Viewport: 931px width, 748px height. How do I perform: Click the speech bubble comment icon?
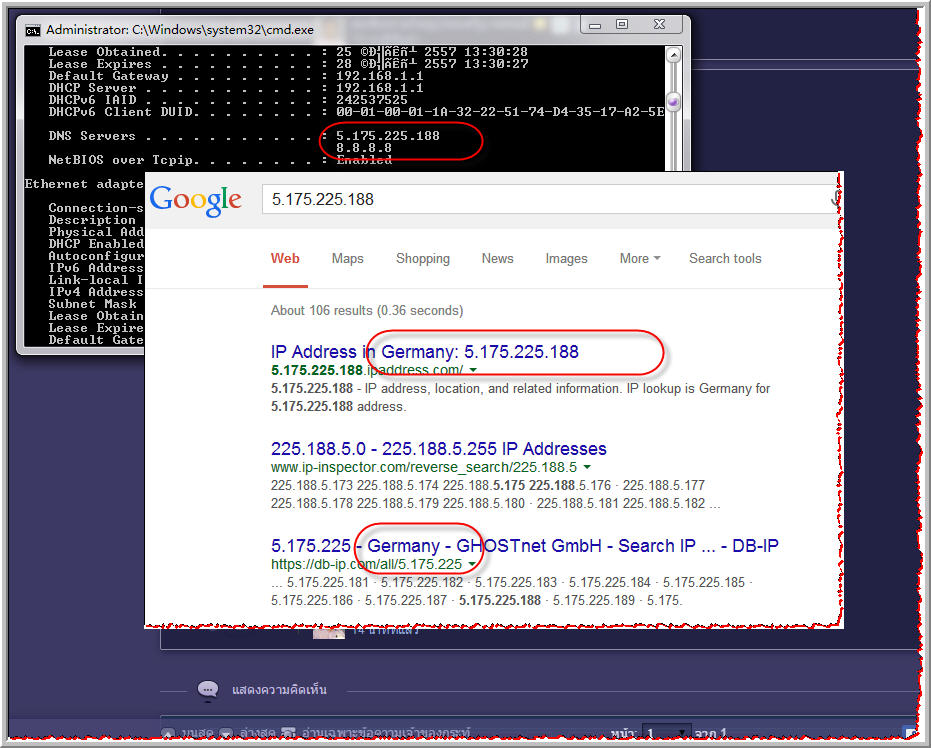tap(208, 690)
